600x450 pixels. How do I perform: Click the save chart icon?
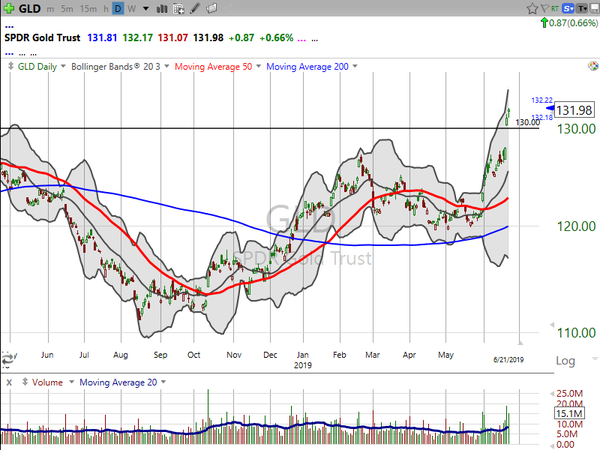click(x=595, y=8)
